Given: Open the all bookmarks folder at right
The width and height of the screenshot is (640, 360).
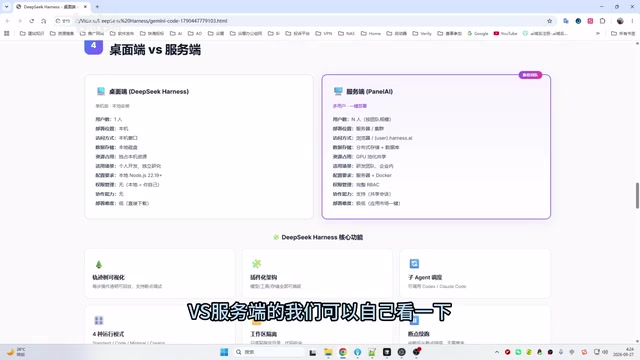Looking at the screenshot, I should (x=623, y=33).
